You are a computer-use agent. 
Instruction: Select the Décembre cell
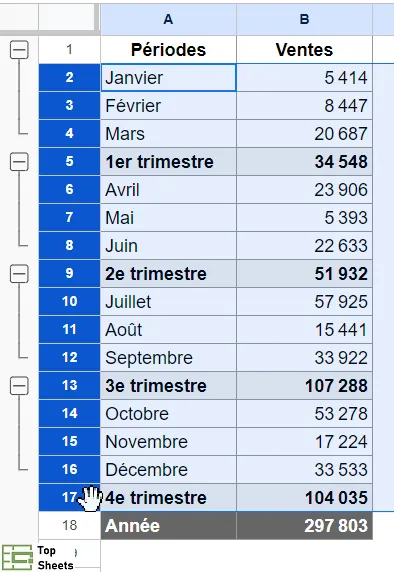click(168, 469)
